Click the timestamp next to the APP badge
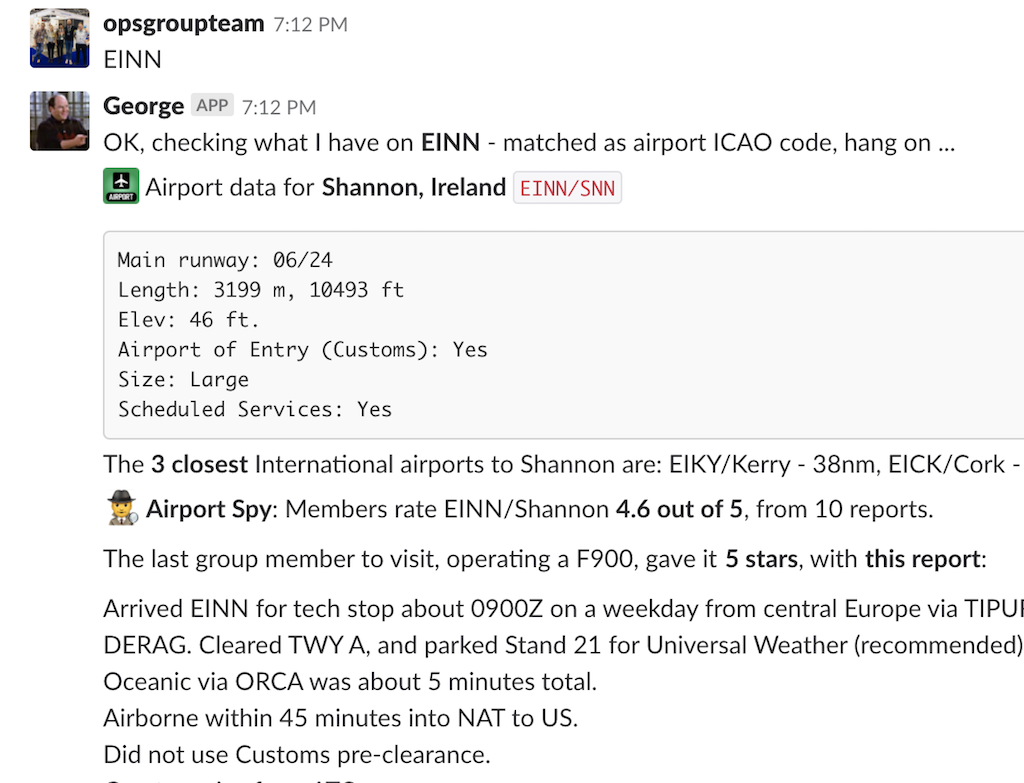Image resolution: width=1024 pixels, height=783 pixels. [279, 107]
